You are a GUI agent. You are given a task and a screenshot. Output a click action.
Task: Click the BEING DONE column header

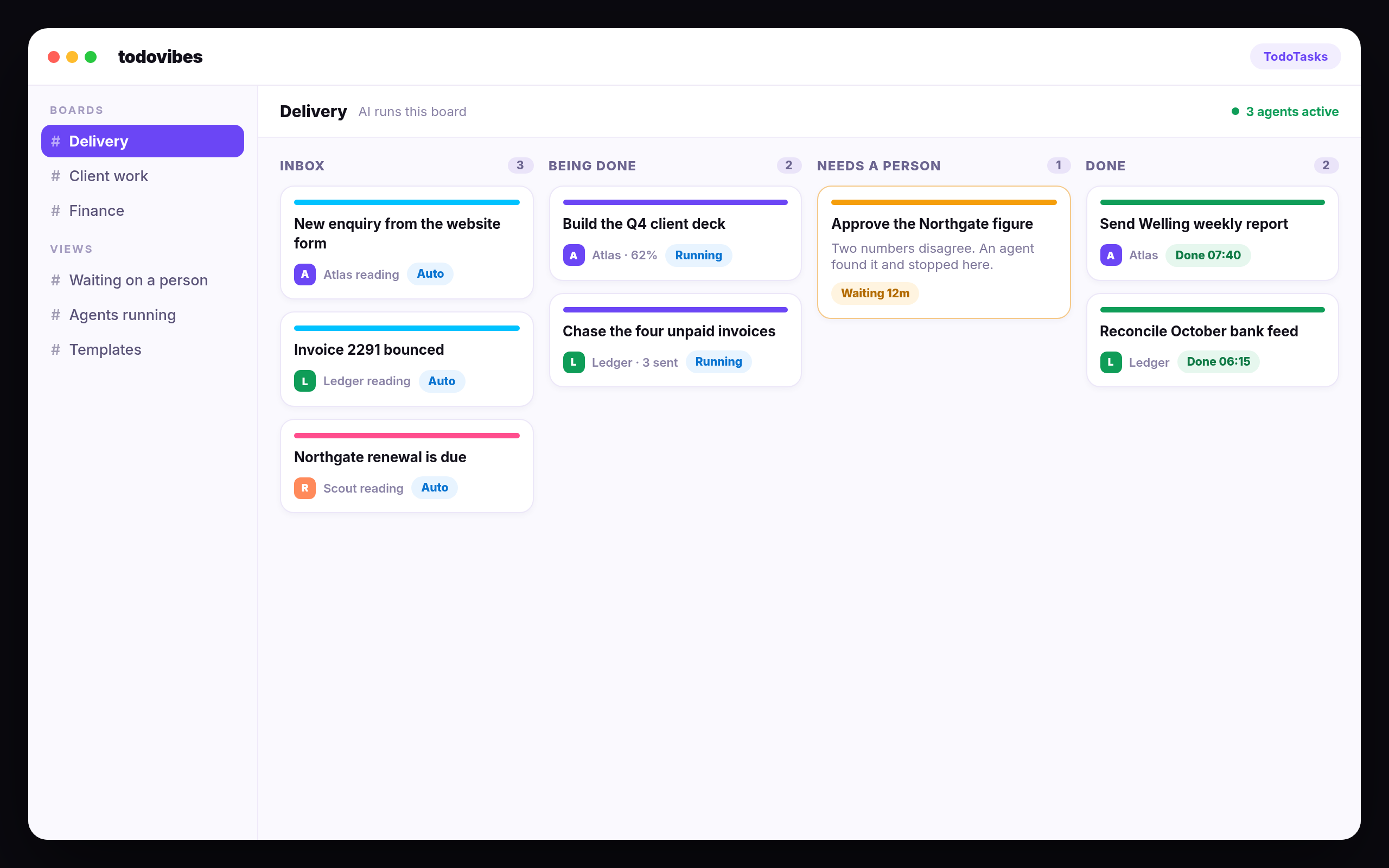pos(592,166)
